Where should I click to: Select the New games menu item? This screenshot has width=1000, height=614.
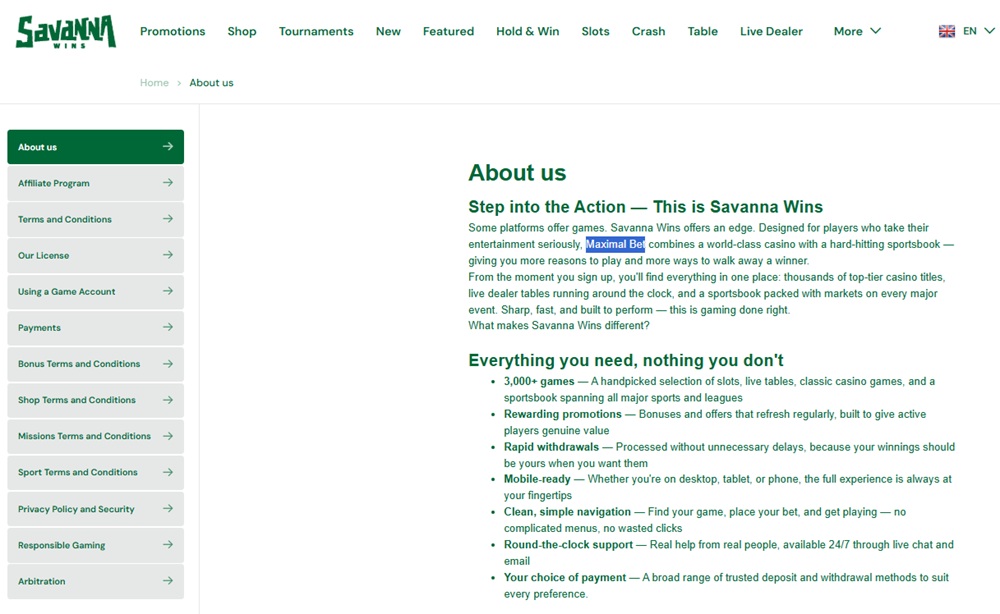[x=388, y=31]
